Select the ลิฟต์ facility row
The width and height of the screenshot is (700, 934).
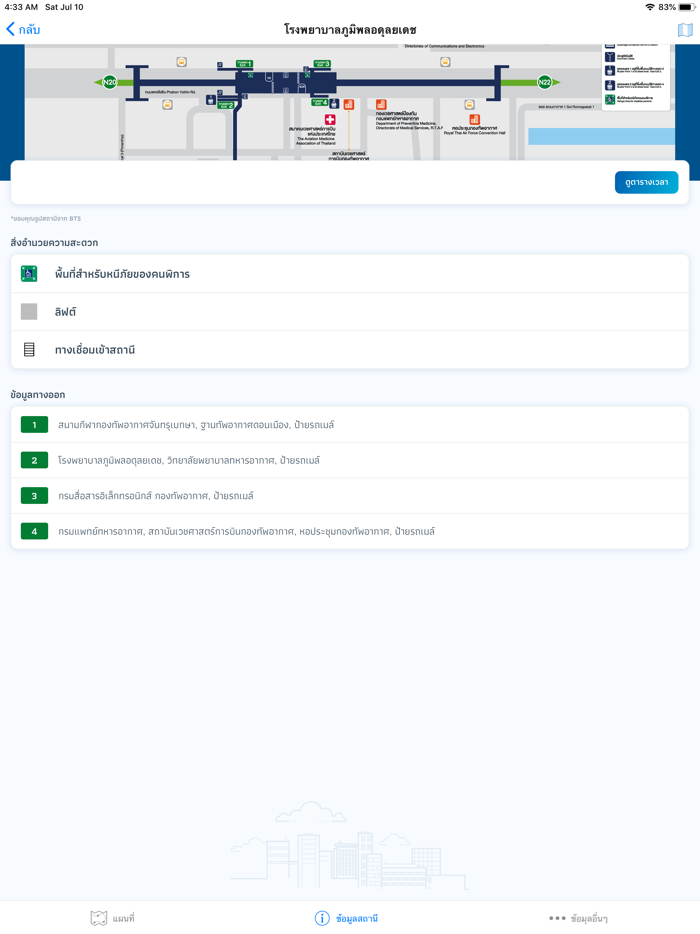click(350, 312)
